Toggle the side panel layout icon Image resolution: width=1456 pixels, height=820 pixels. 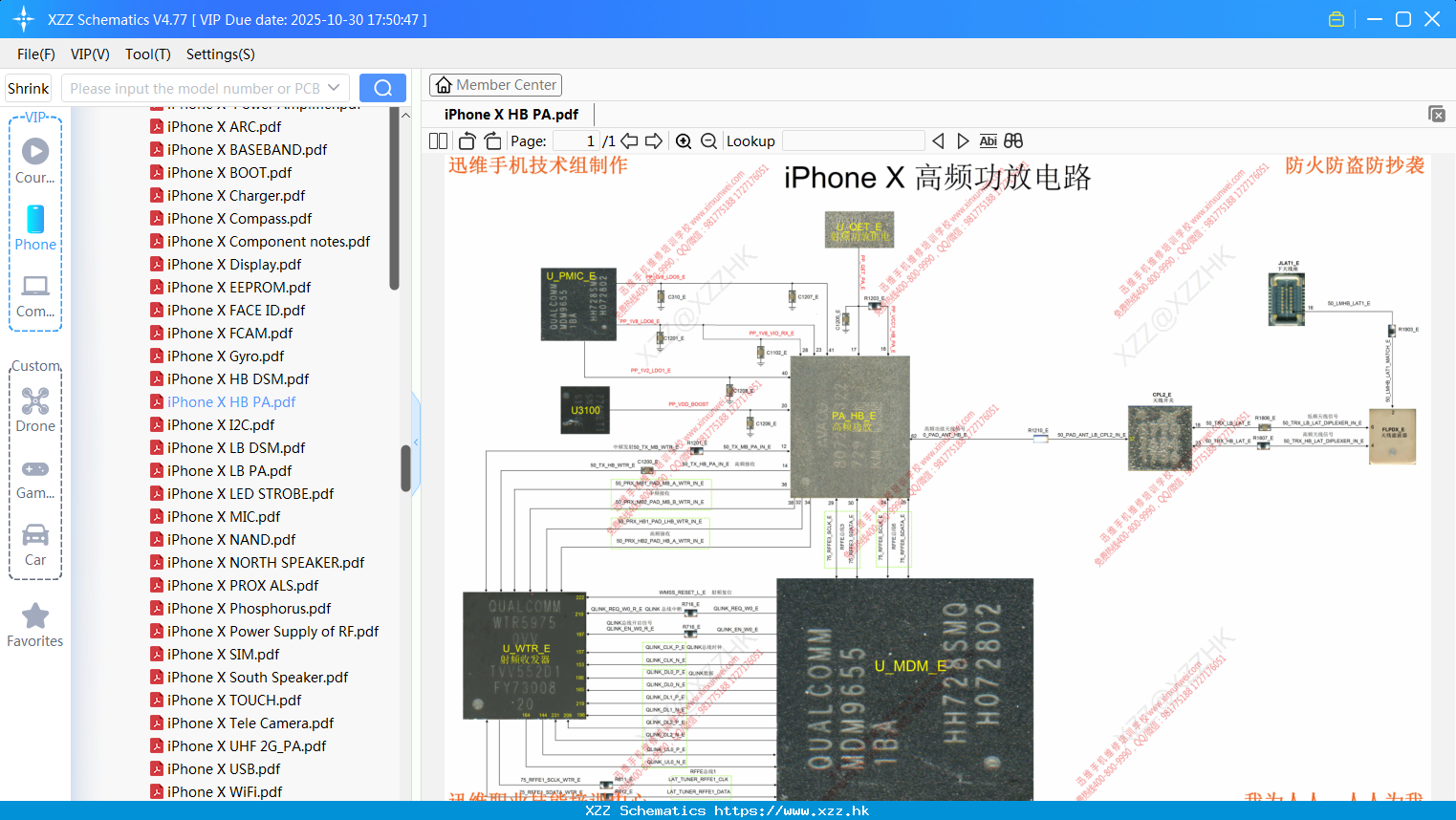[x=438, y=140]
